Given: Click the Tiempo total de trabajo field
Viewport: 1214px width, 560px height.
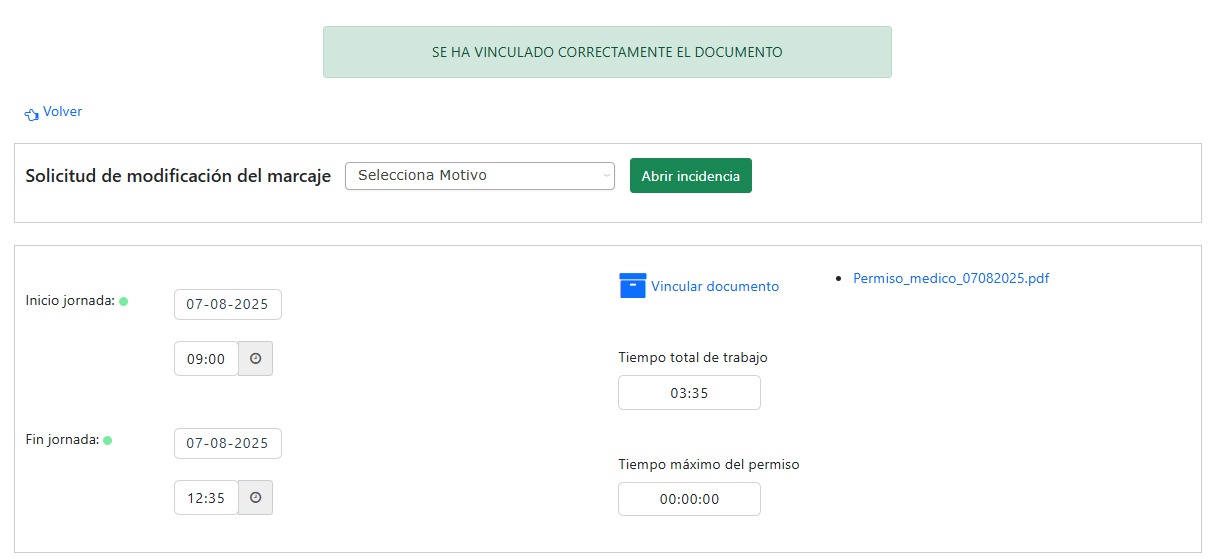Looking at the screenshot, I should (689, 393).
